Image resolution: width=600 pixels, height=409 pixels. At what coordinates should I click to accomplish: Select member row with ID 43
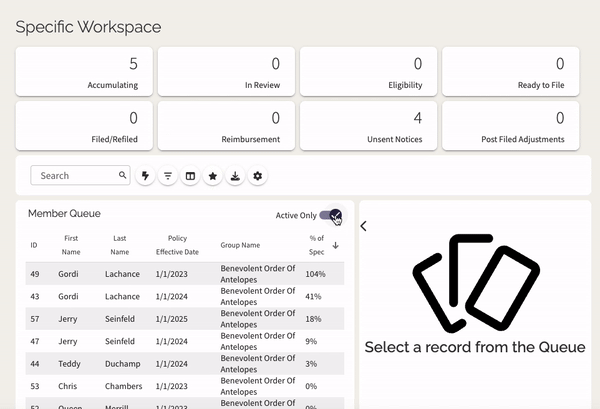pyautogui.click(x=185, y=297)
